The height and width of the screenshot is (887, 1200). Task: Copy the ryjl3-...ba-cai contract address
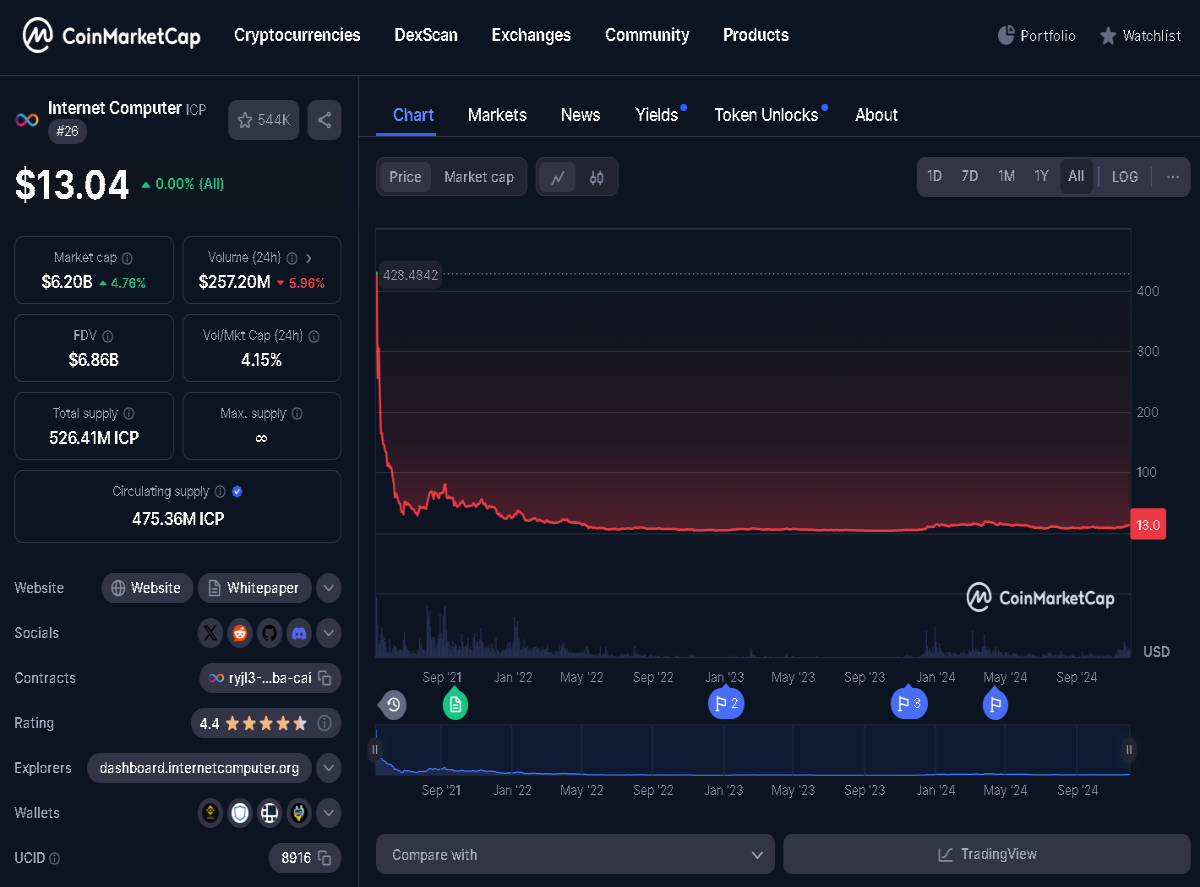point(325,678)
